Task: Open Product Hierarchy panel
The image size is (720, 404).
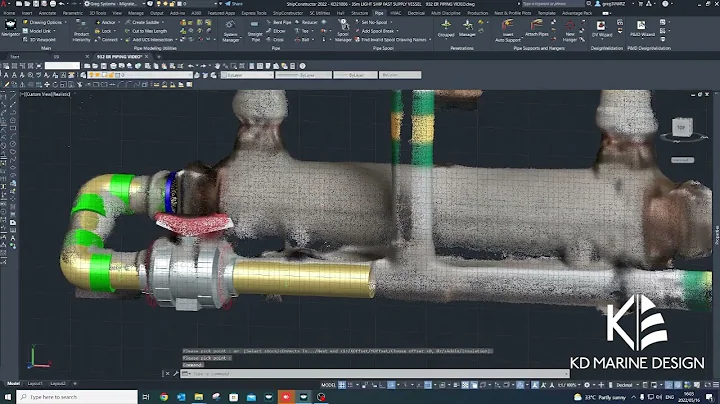Action: coord(82,31)
